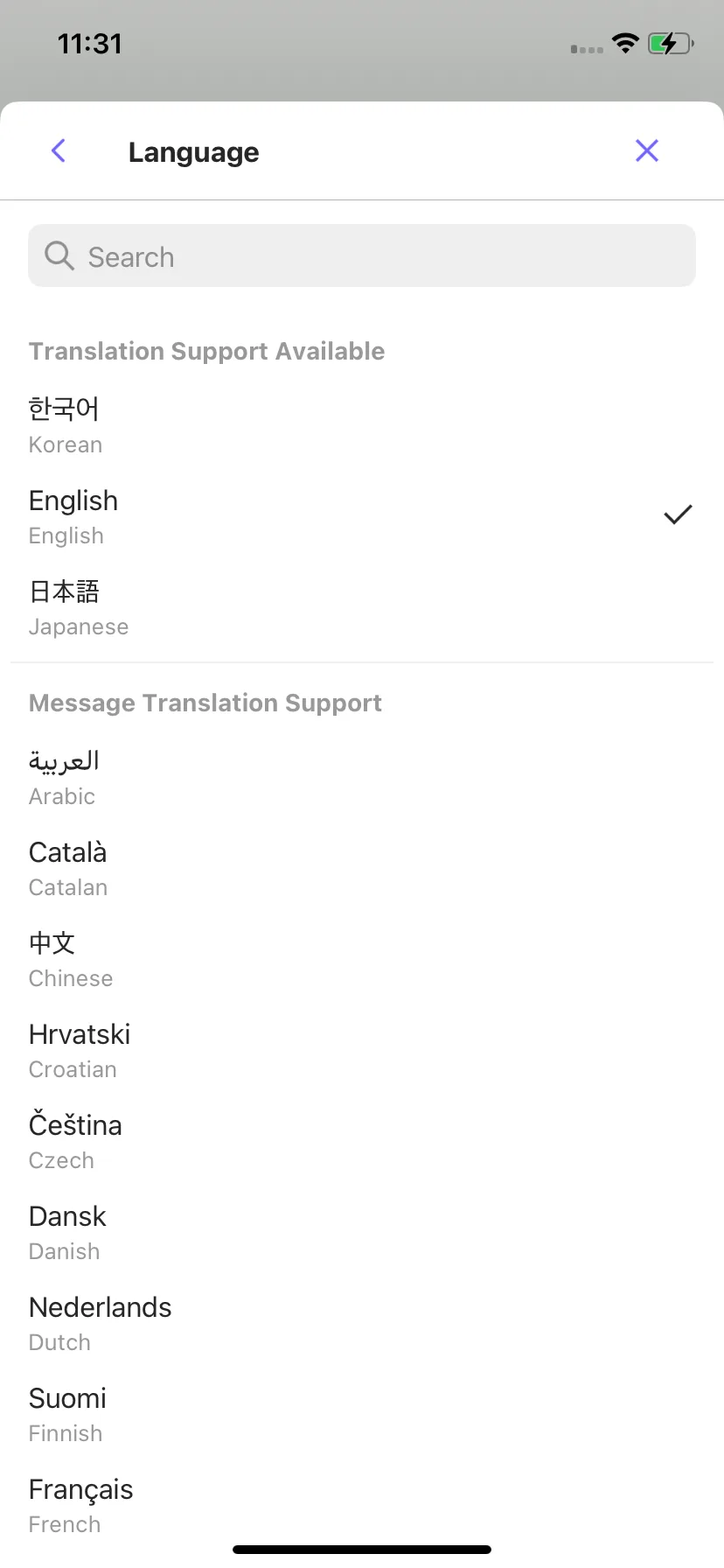Choose Japanese language option
Screen dimensions: 724x1568
[x=362, y=607]
